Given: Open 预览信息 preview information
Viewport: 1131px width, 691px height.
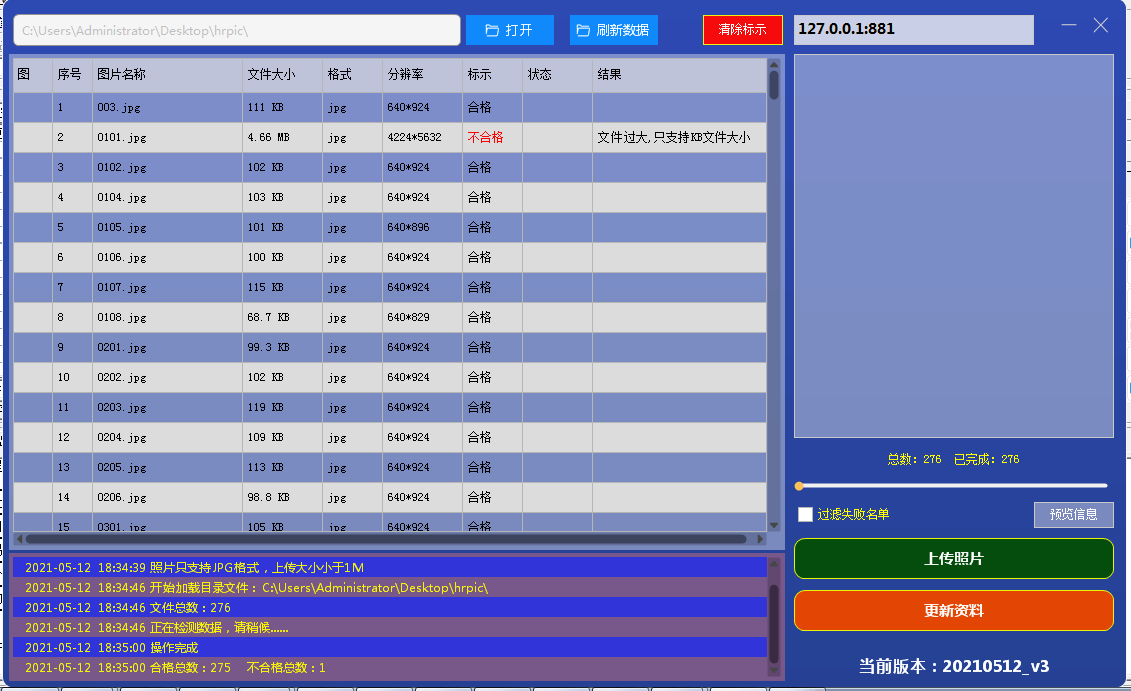Looking at the screenshot, I should (1073, 514).
